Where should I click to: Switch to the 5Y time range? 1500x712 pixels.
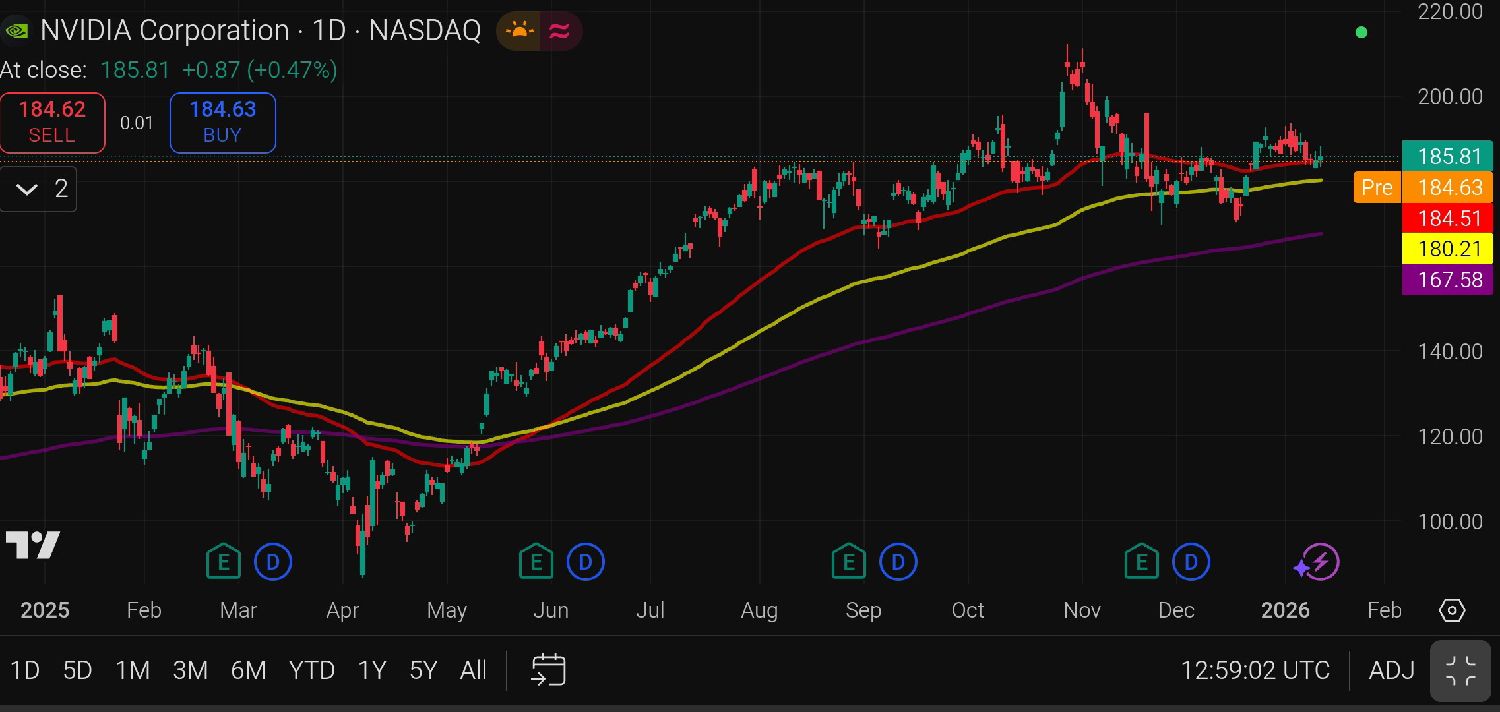(423, 670)
